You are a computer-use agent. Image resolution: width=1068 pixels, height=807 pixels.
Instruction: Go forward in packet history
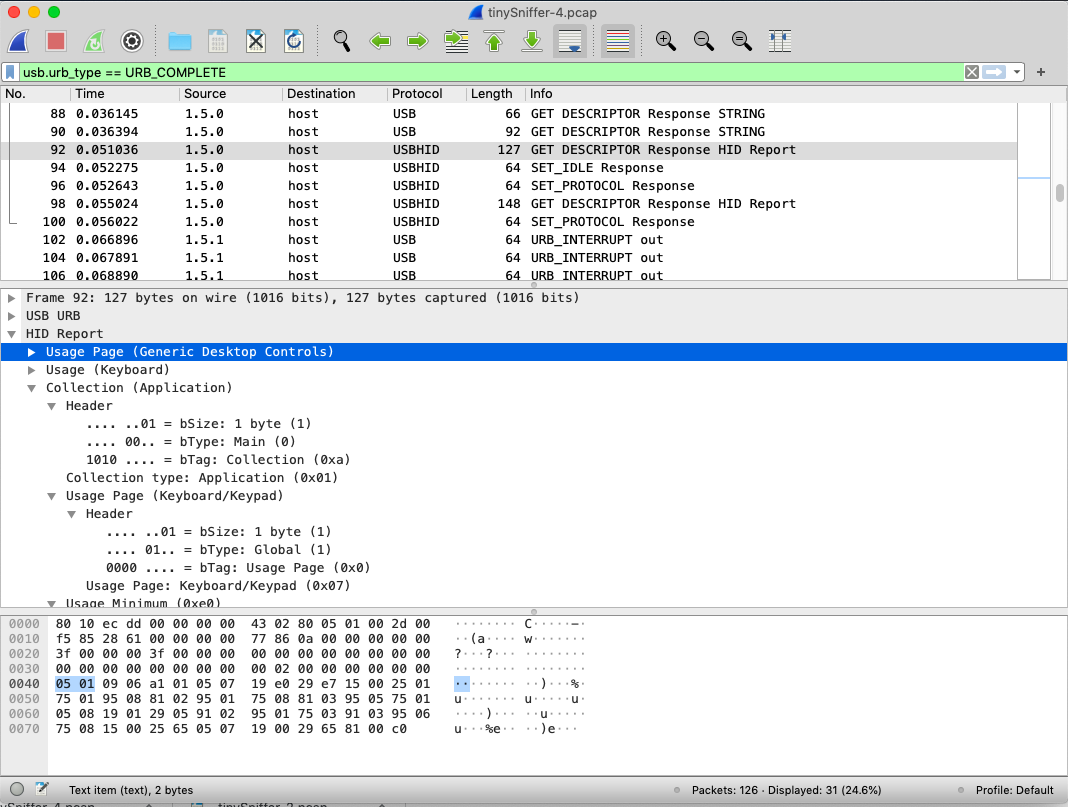[418, 42]
